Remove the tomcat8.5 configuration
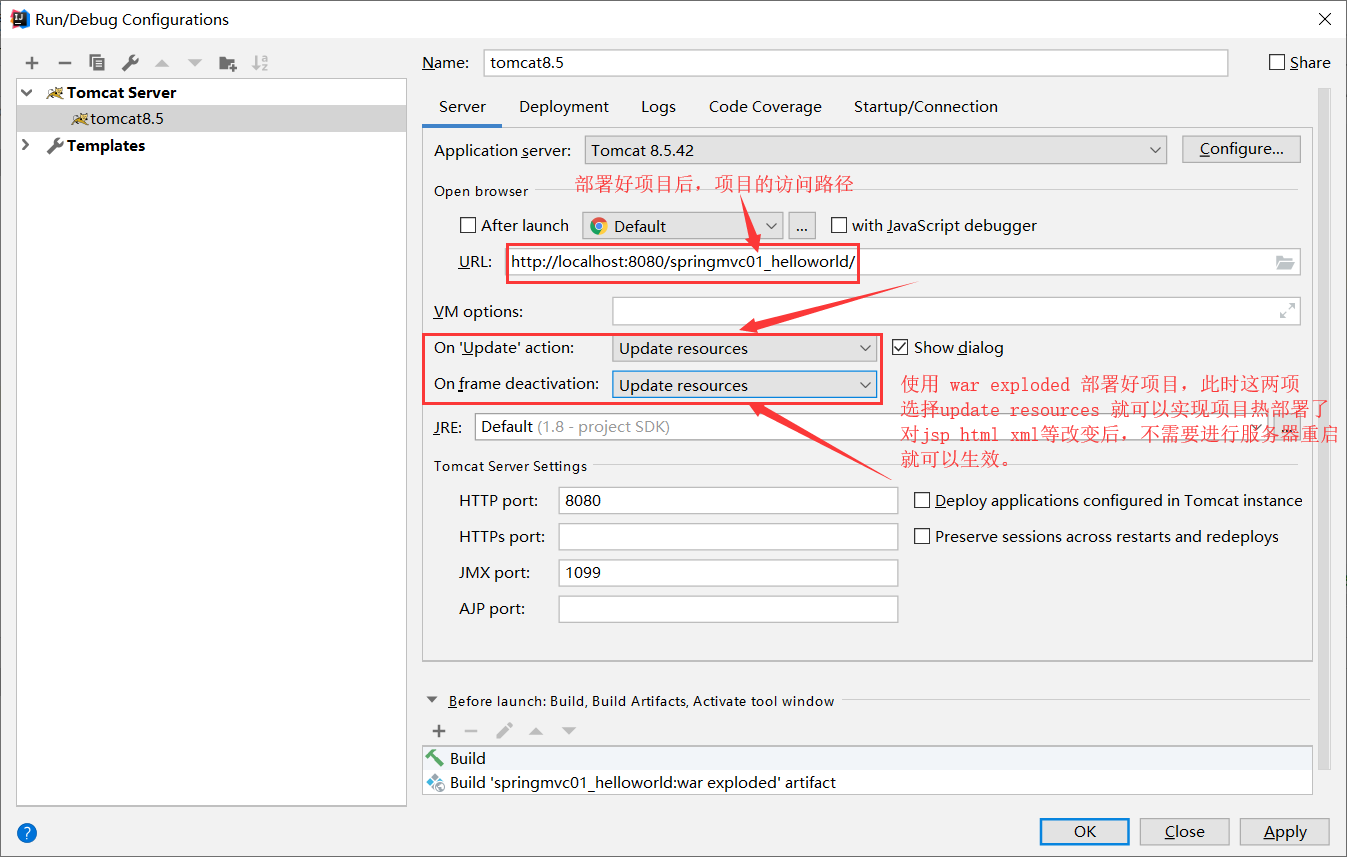This screenshot has width=1347, height=857. click(x=64, y=62)
